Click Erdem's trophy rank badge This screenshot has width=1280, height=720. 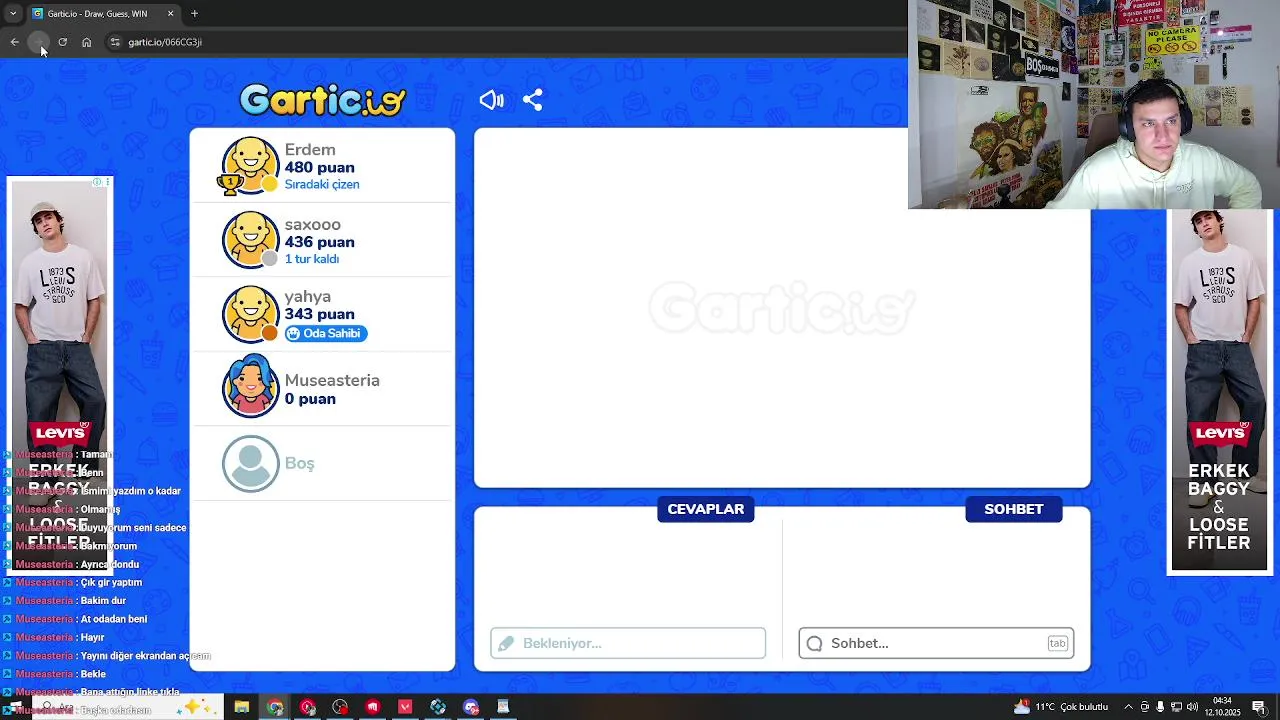point(230,183)
